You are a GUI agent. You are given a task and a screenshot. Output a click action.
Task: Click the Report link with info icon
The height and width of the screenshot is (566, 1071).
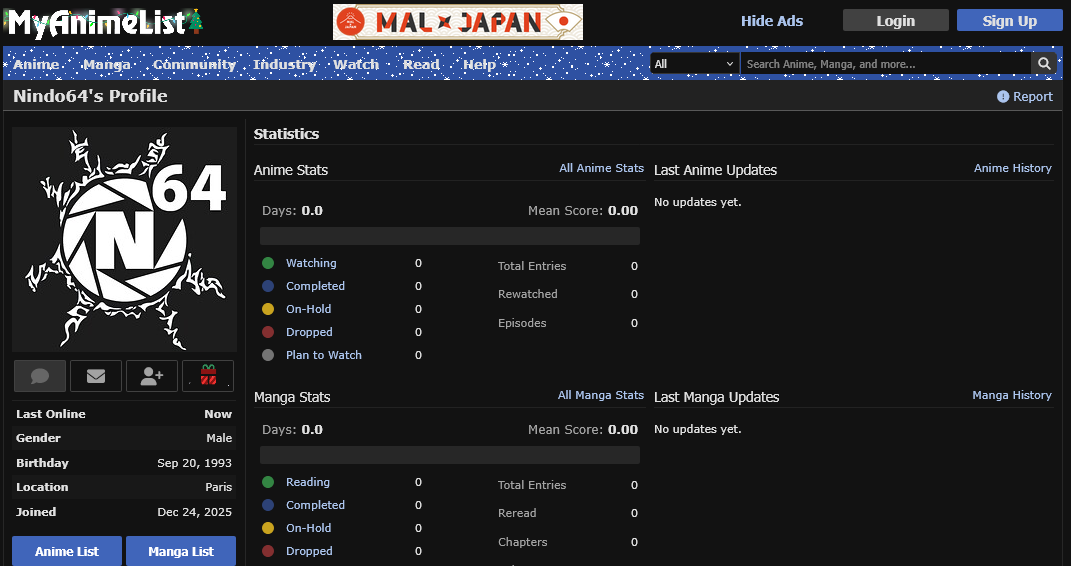(x=1025, y=97)
